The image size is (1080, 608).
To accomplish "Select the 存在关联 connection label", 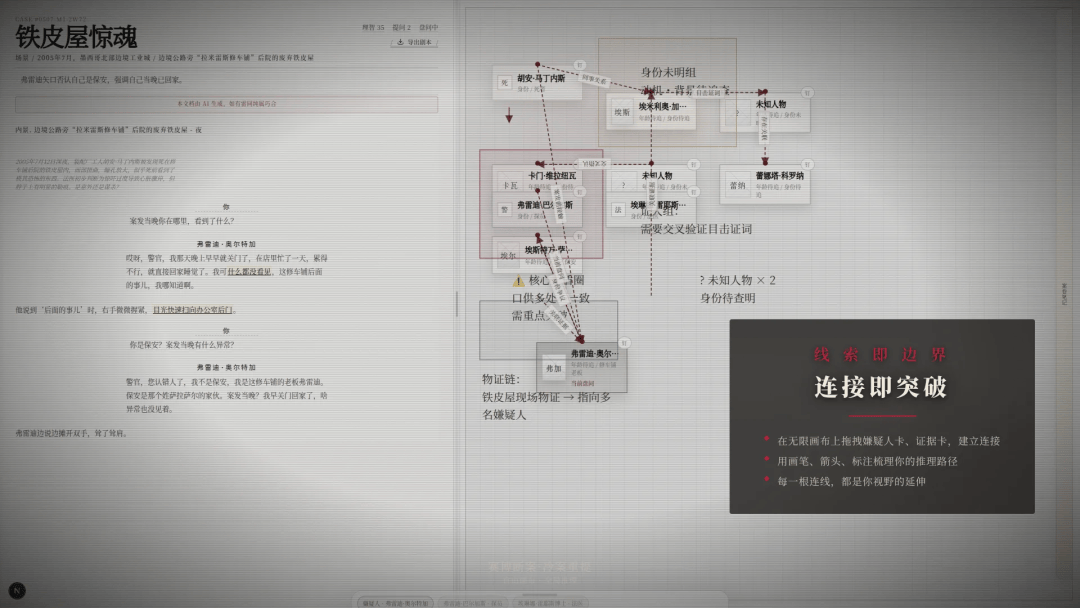I will coord(764,129).
